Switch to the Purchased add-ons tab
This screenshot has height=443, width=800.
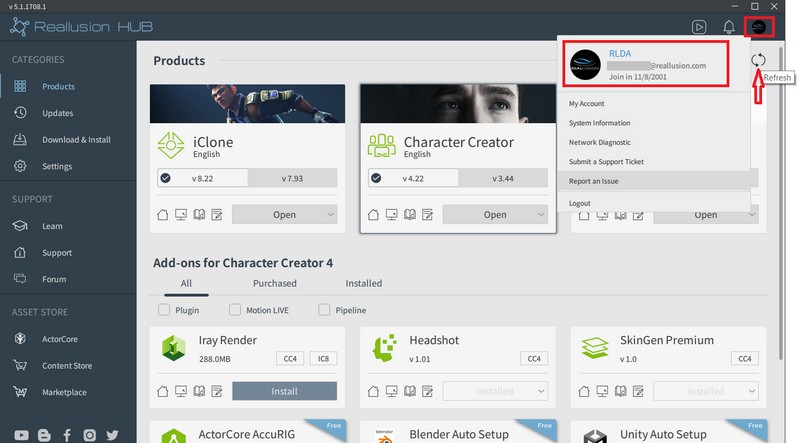(x=274, y=283)
